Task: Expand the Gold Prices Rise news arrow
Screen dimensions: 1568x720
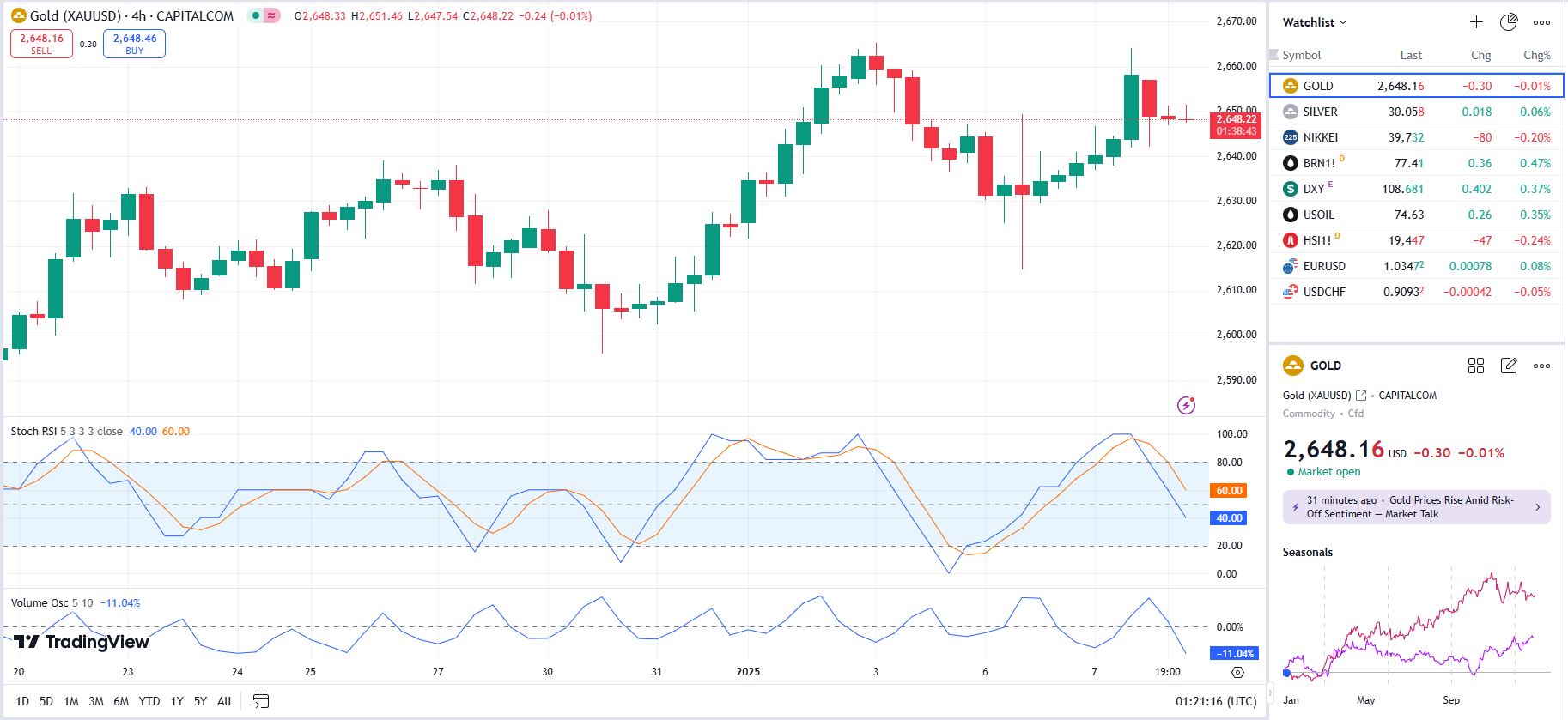Action: [1537, 507]
